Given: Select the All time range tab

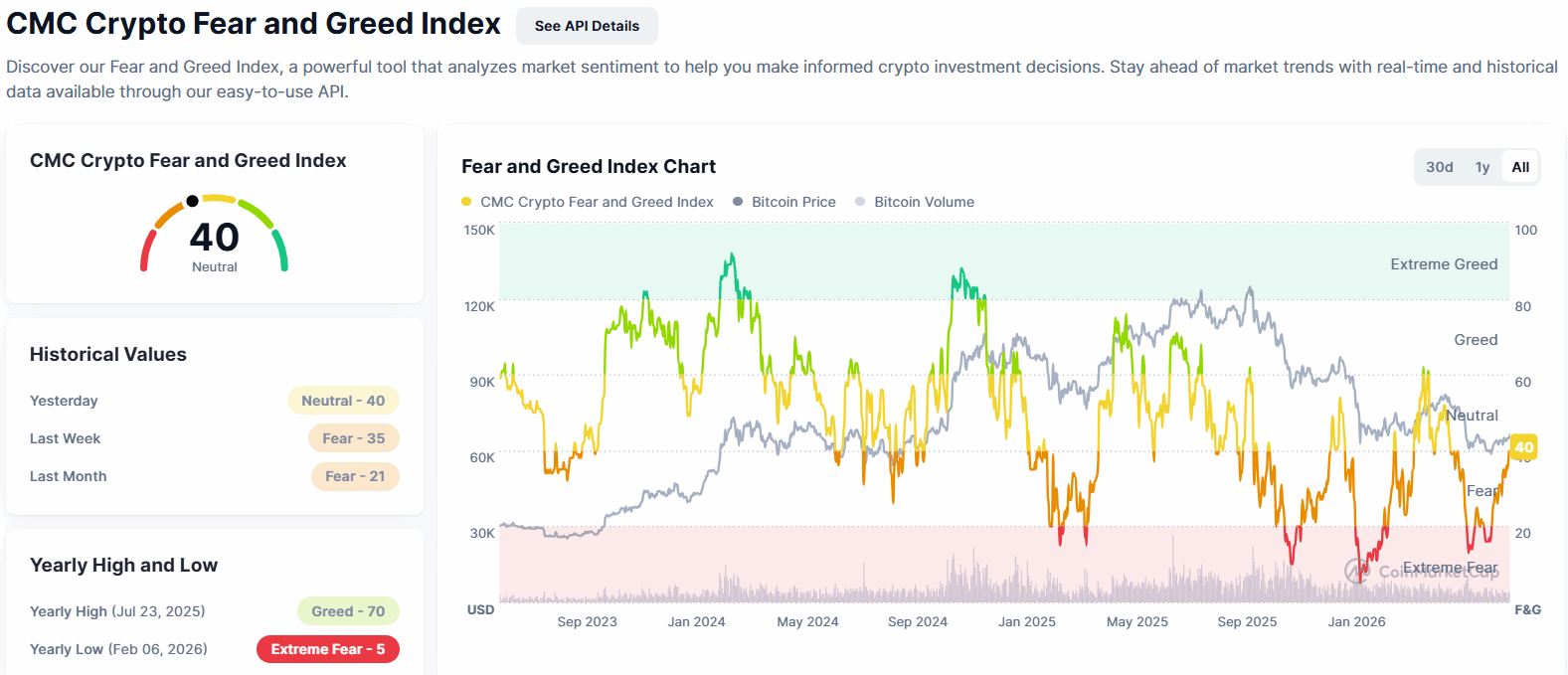Looking at the screenshot, I should [x=1520, y=167].
